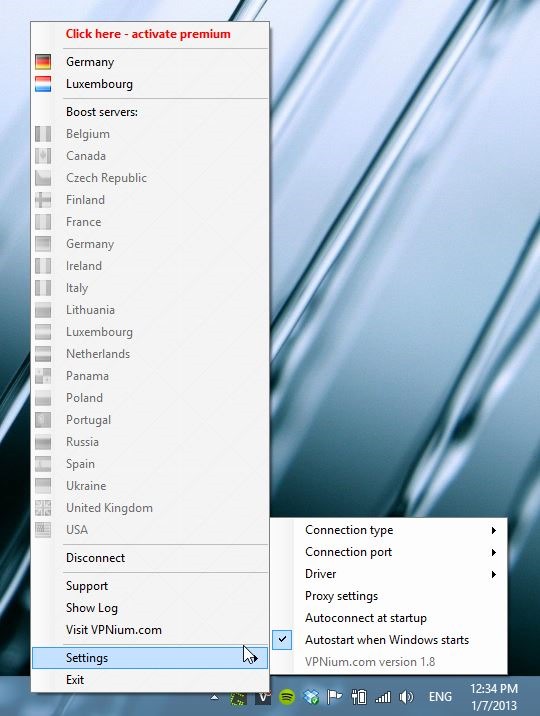Click the green chip tray icon
This screenshot has width=540, height=716.
point(238,697)
